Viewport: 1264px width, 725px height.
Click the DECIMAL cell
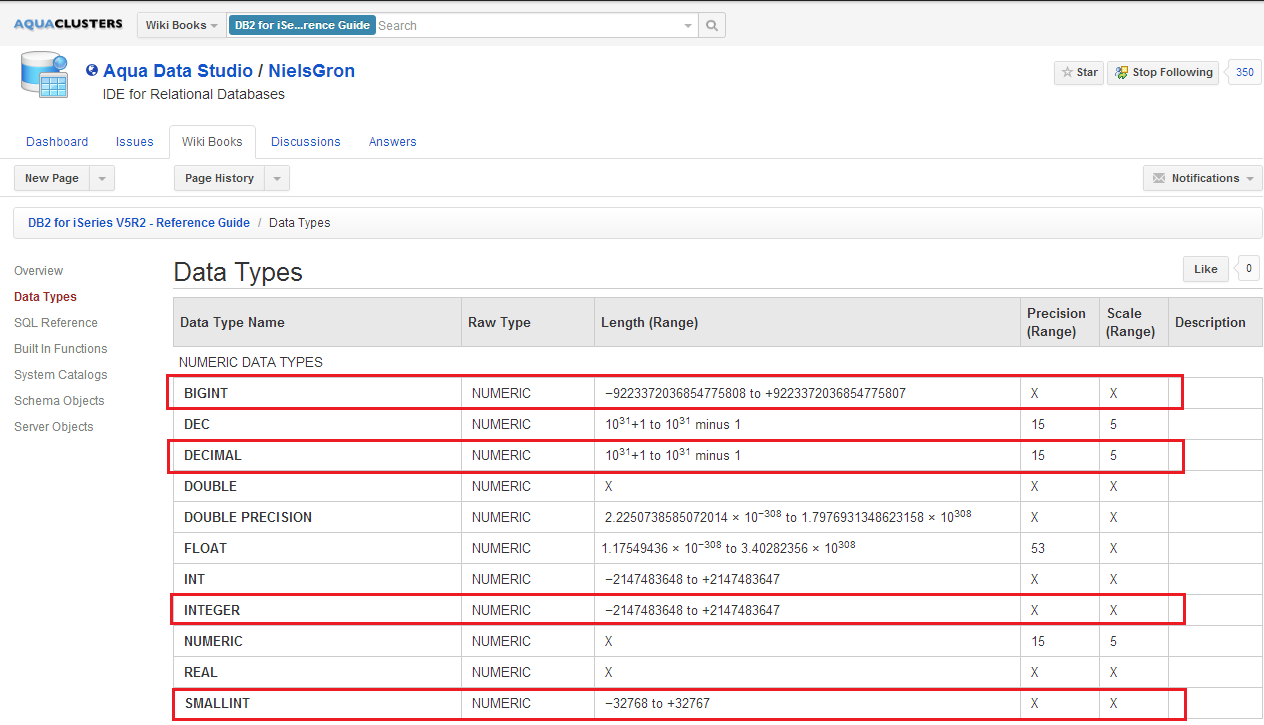click(x=317, y=455)
